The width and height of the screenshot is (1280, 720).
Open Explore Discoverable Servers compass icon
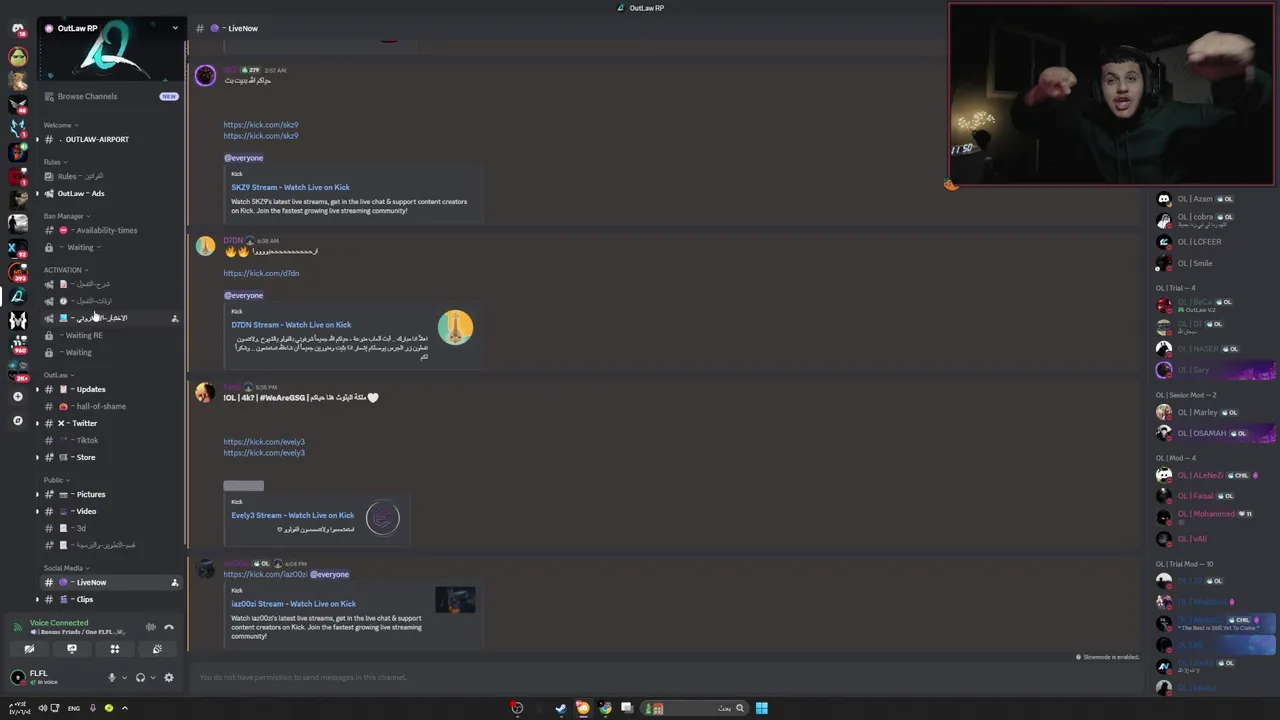(x=17, y=421)
